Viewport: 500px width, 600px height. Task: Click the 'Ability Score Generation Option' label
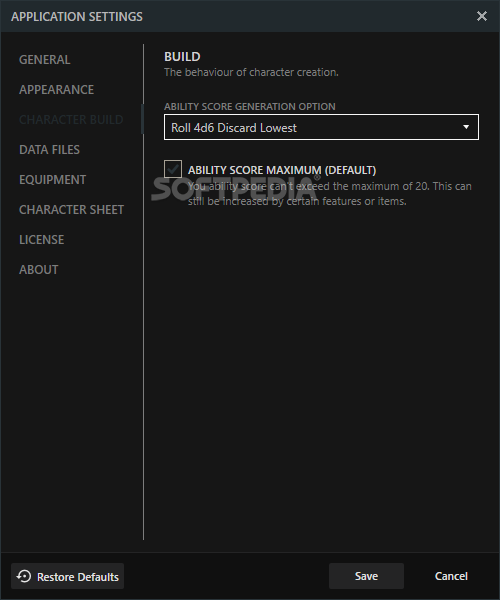[250, 106]
